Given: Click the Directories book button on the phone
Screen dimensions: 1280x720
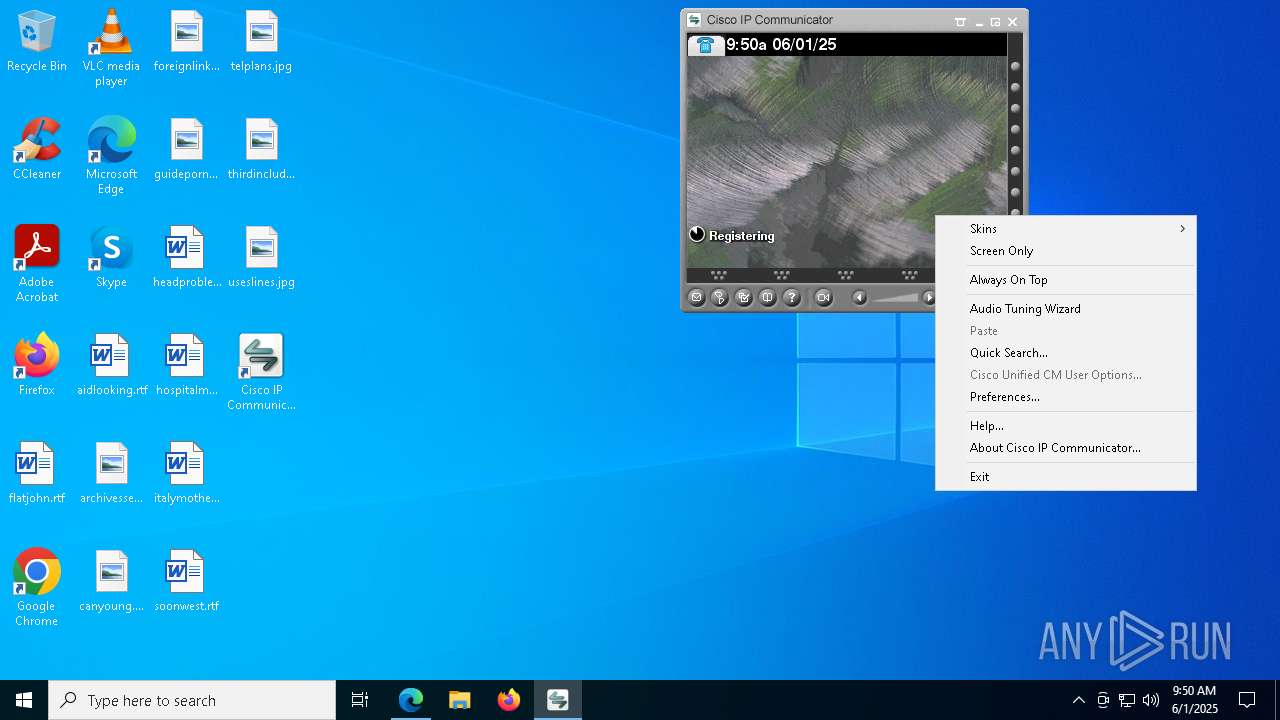Looking at the screenshot, I should coord(768,297).
